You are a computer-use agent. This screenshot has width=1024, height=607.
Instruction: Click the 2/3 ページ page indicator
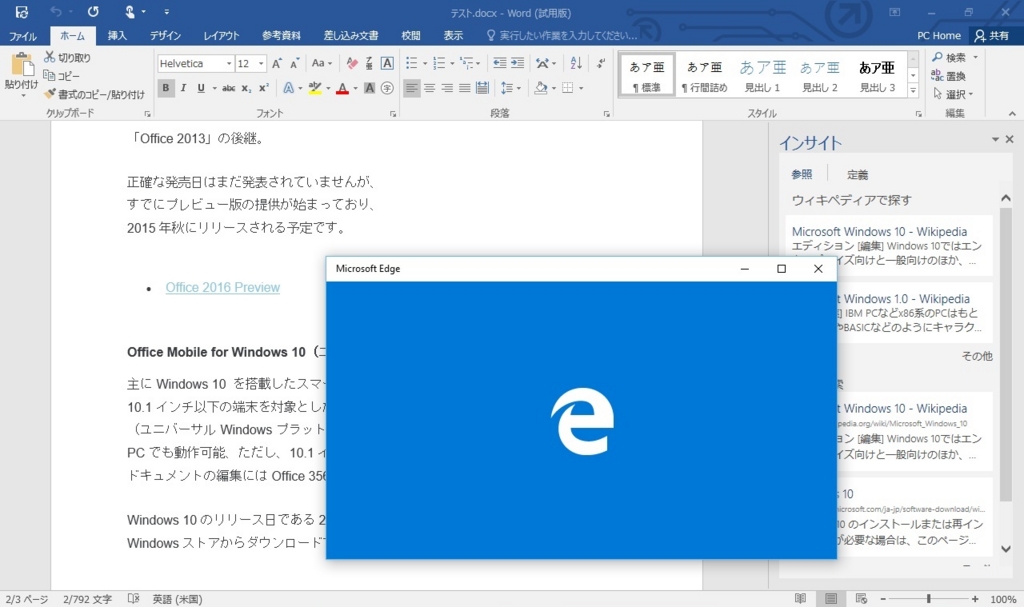(27, 599)
